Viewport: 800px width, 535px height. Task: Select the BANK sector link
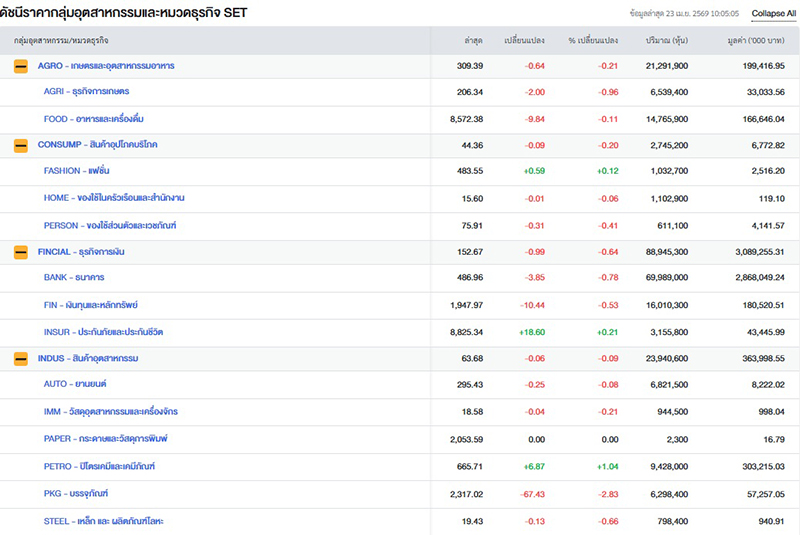pyautogui.click(x=74, y=278)
